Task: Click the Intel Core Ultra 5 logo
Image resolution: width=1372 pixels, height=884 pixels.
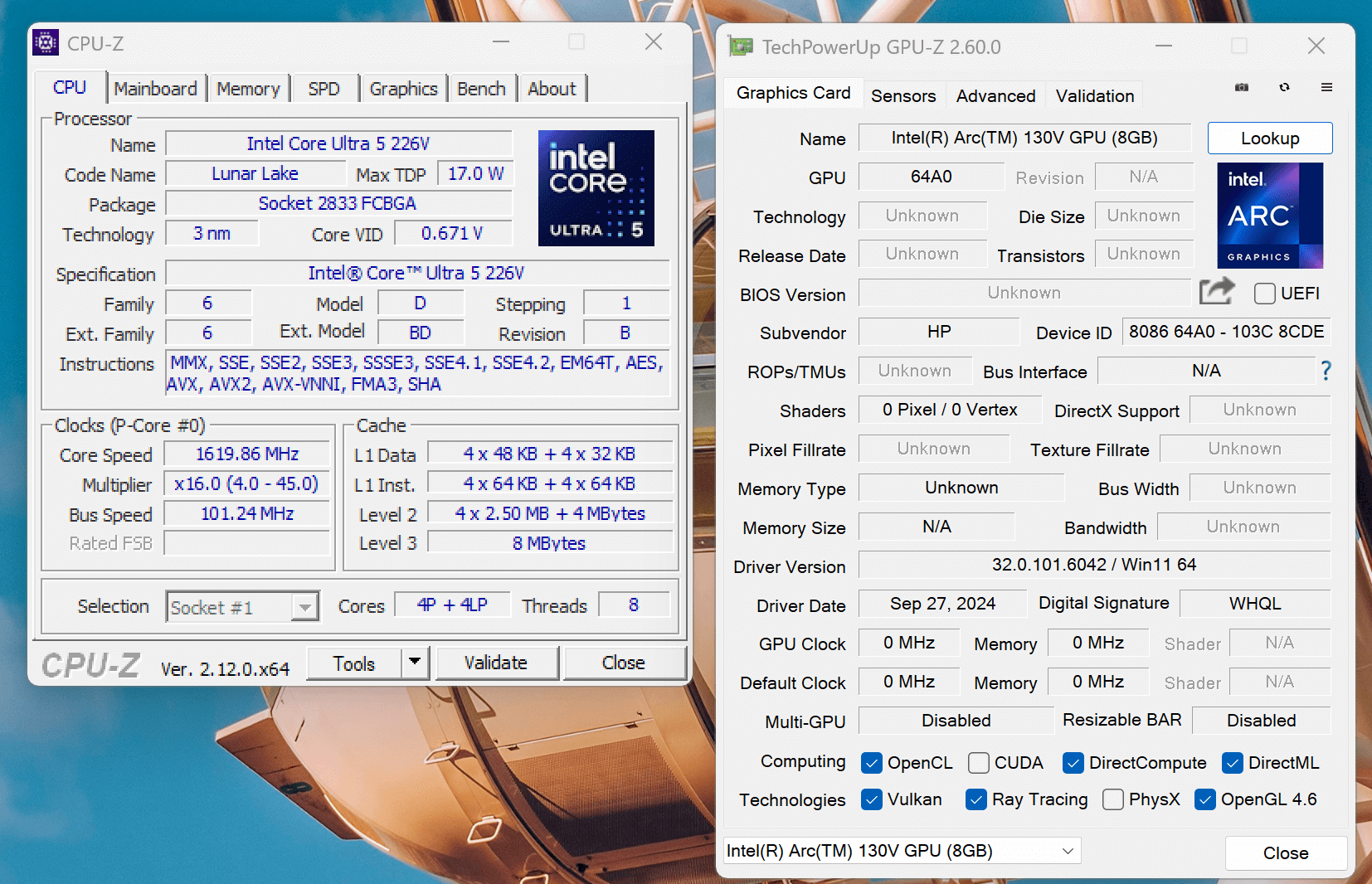Action: coord(596,188)
